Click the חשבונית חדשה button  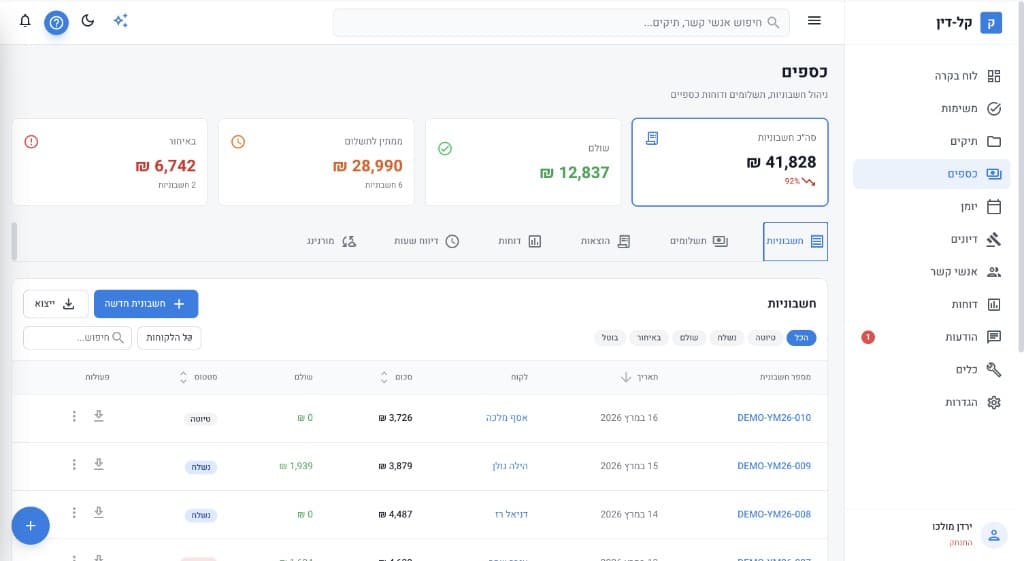click(146, 304)
